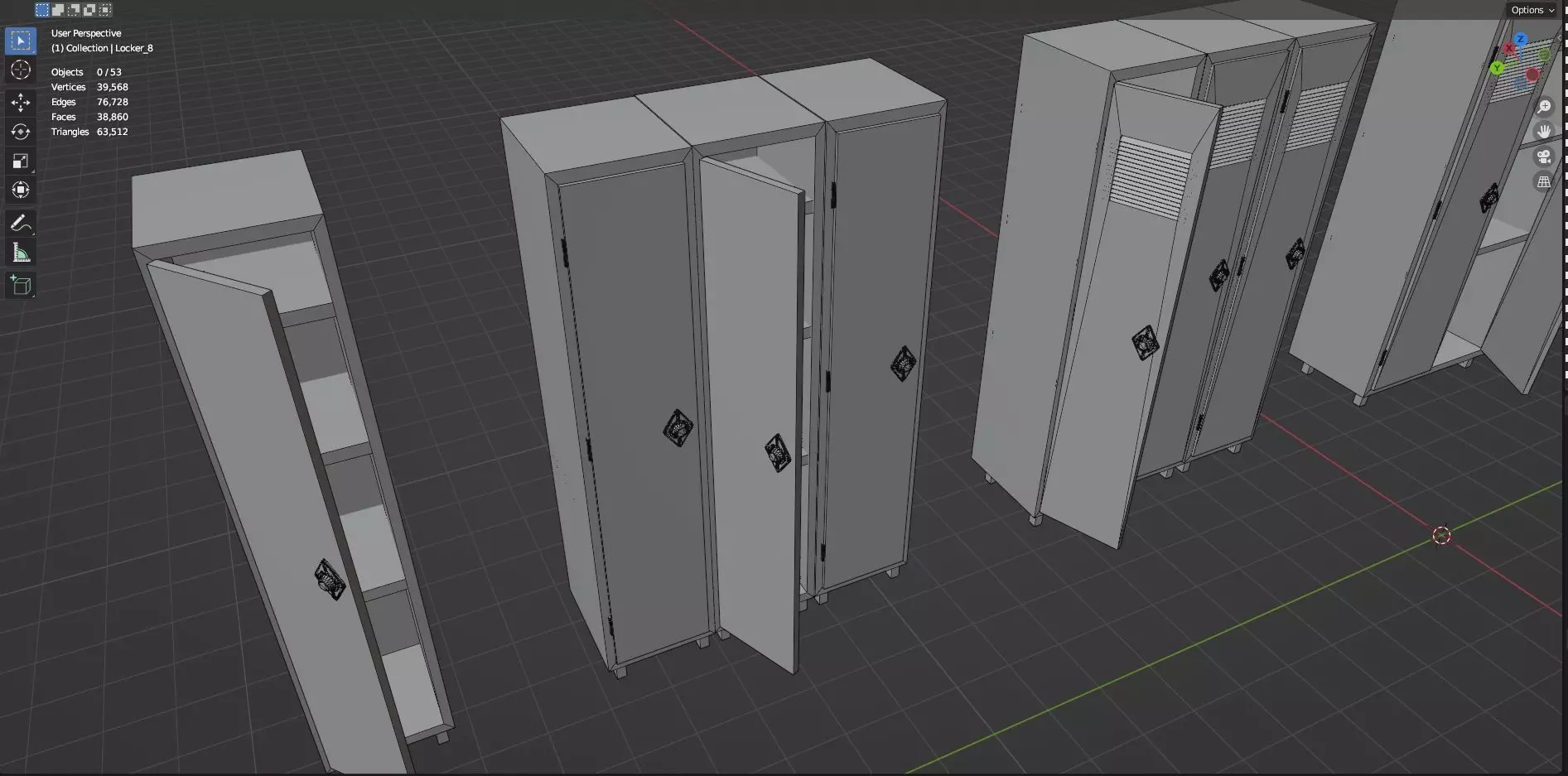Click the Triangles value '63,512'
This screenshot has width=1568, height=776.
coord(113,132)
